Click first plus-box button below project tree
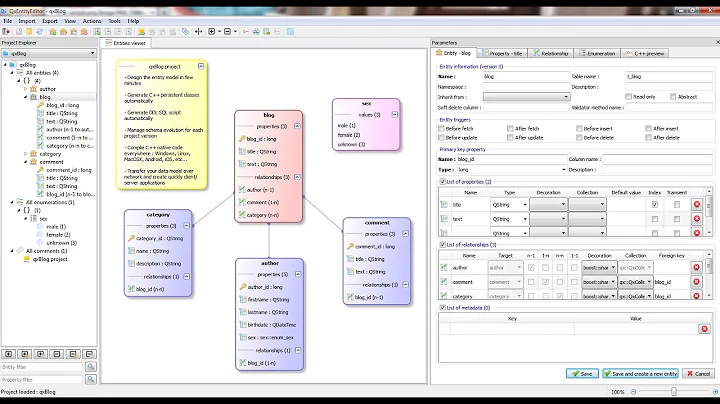The height and width of the screenshot is (404, 720). tap(9, 354)
